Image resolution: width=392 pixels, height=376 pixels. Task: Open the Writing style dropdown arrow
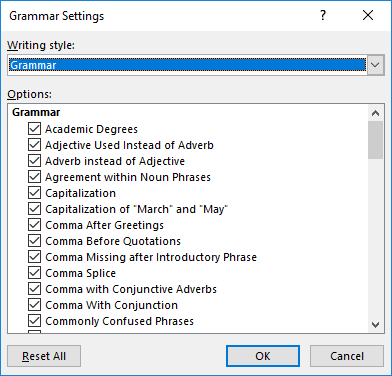coord(375,65)
